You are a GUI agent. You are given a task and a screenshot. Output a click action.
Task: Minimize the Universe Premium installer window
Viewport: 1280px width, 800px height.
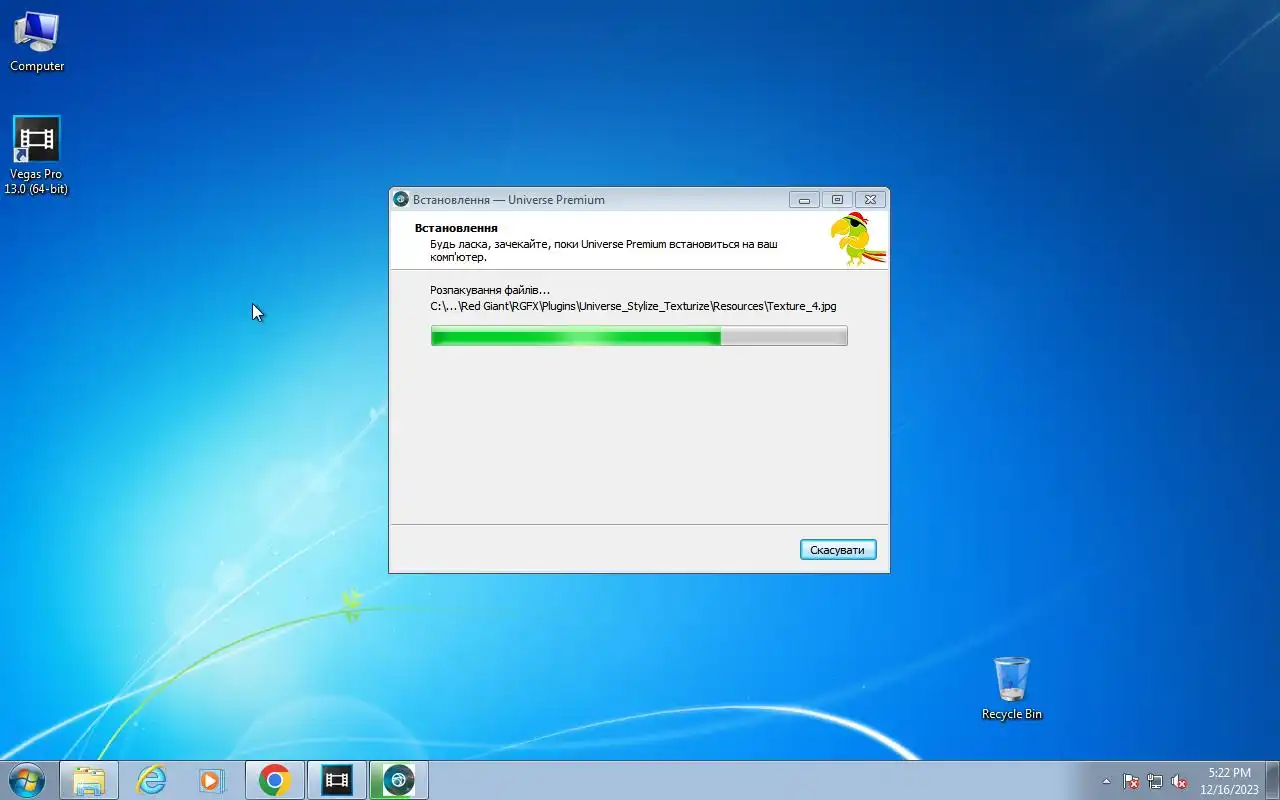click(x=804, y=199)
